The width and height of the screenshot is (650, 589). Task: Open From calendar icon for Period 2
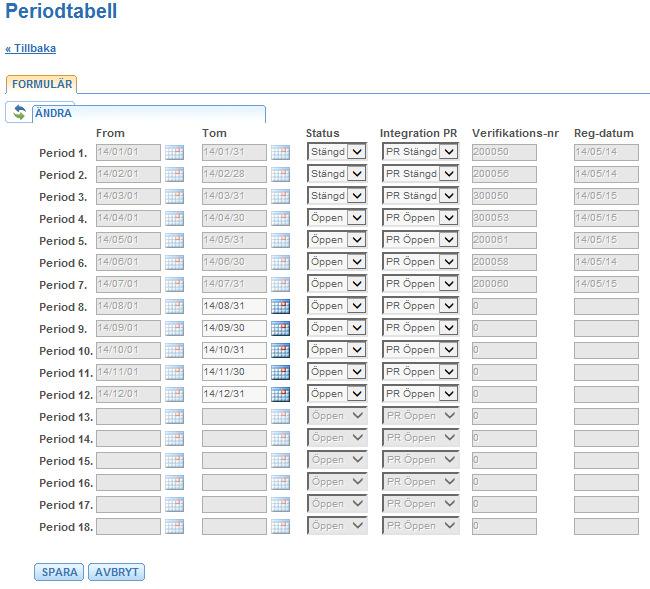point(175,175)
